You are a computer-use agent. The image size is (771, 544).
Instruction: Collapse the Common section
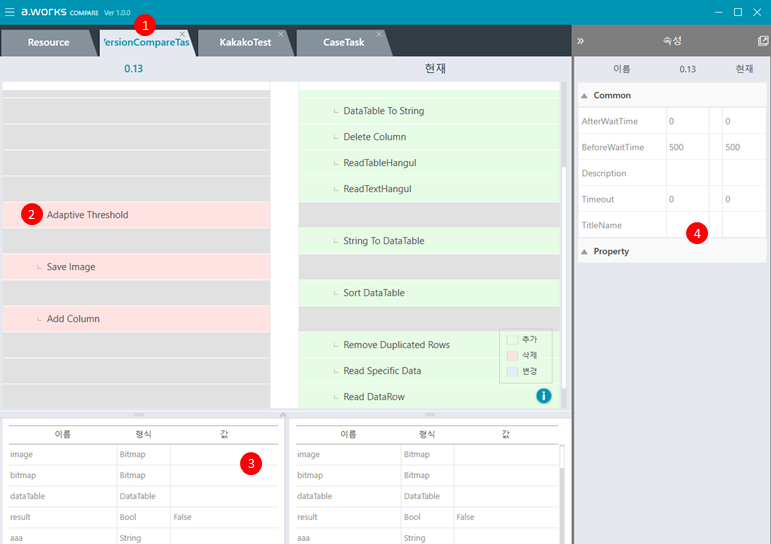[x=585, y=96]
